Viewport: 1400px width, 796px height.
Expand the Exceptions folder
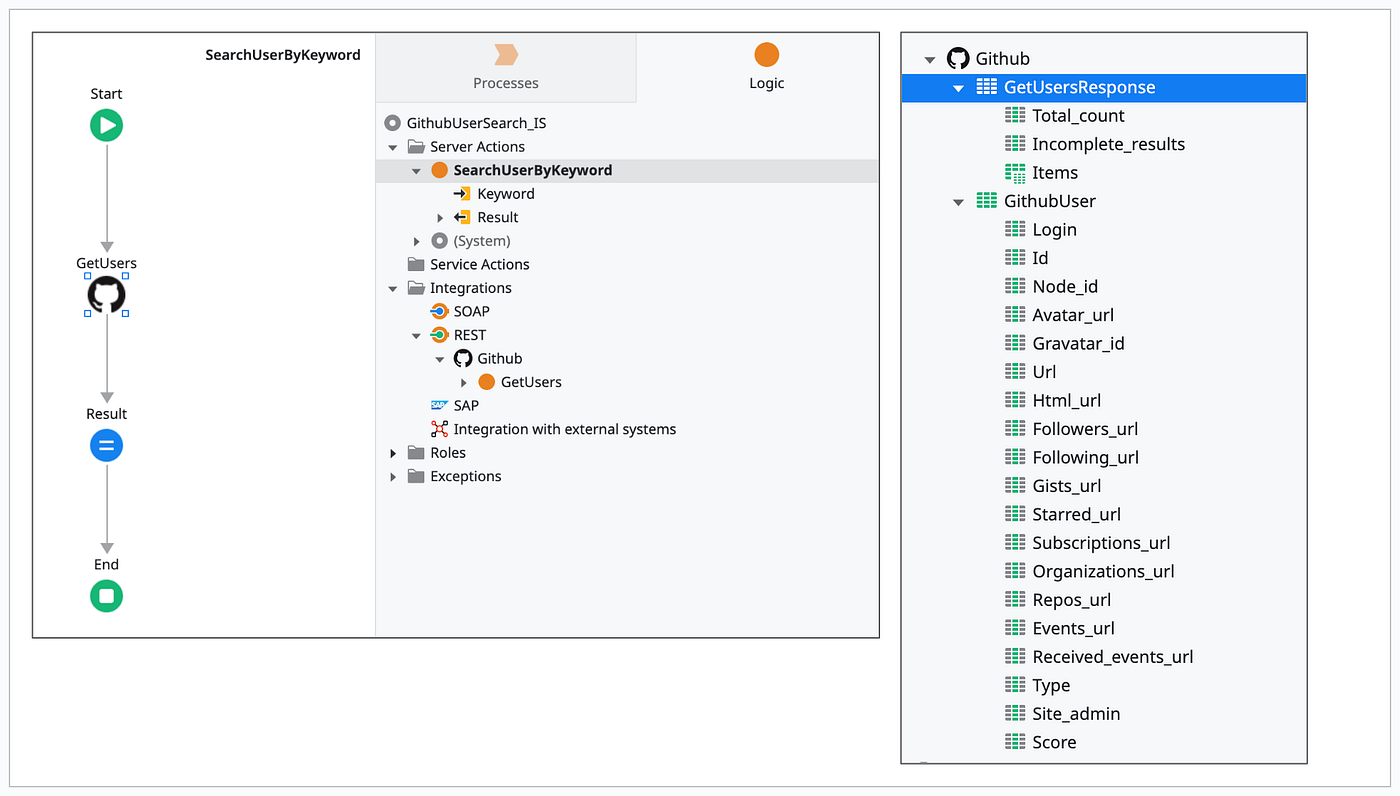tap(393, 477)
